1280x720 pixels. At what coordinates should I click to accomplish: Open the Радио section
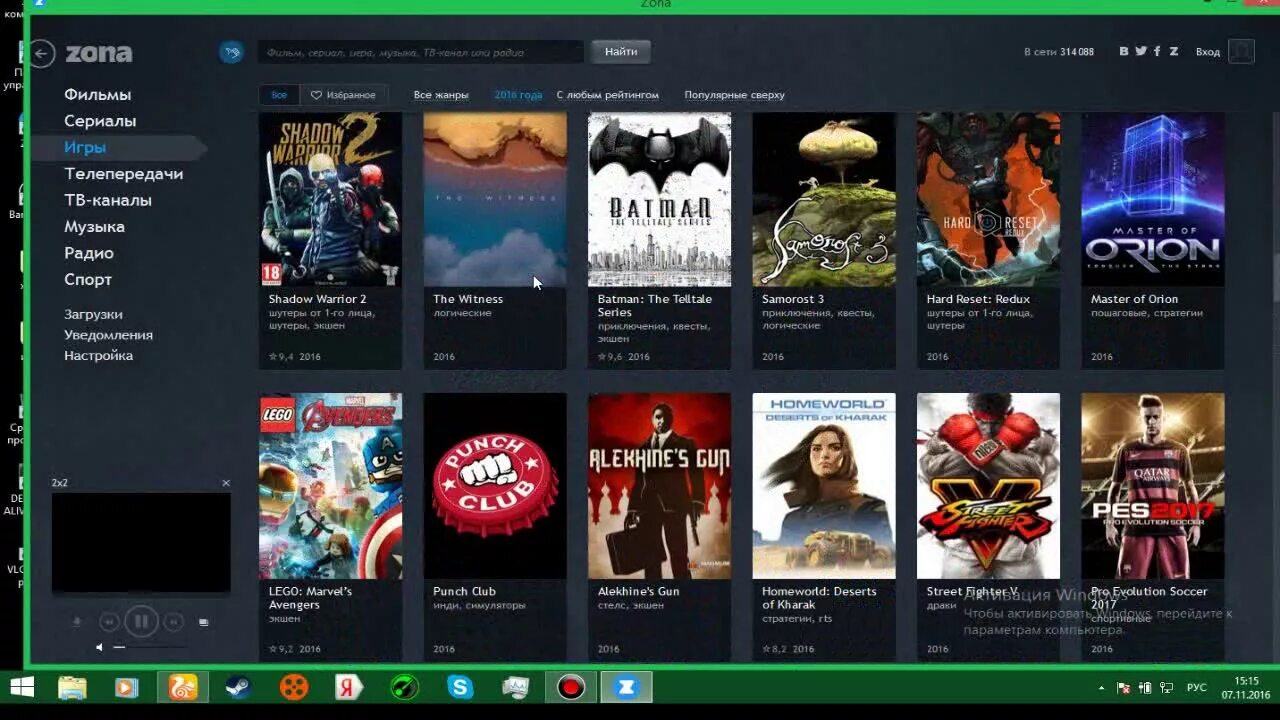click(89, 253)
